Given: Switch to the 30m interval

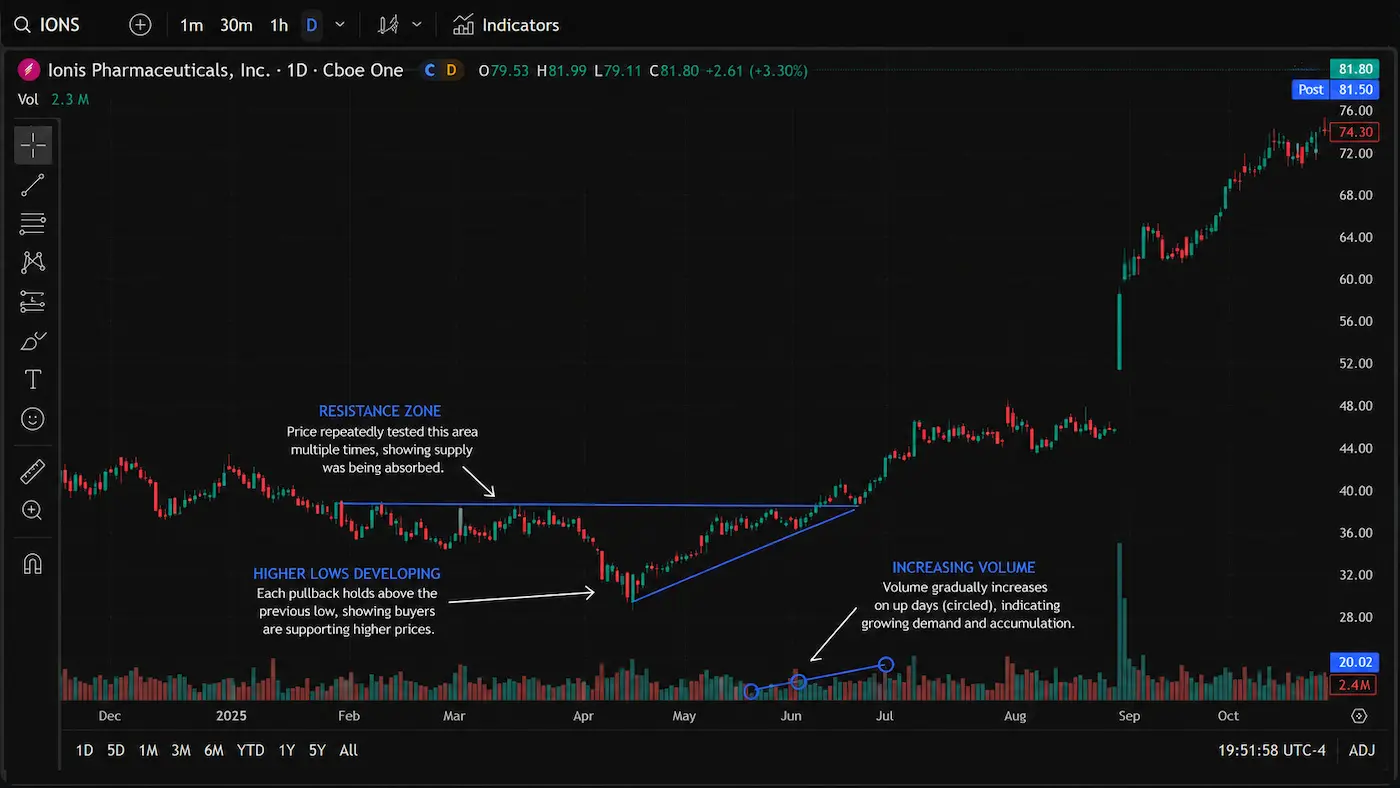Looking at the screenshot, I should point(236,25).
